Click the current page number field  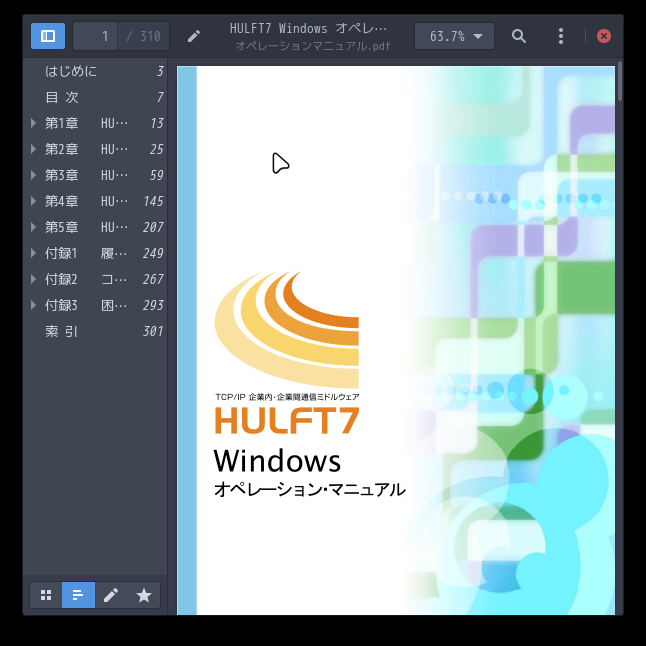click(95, 36)
